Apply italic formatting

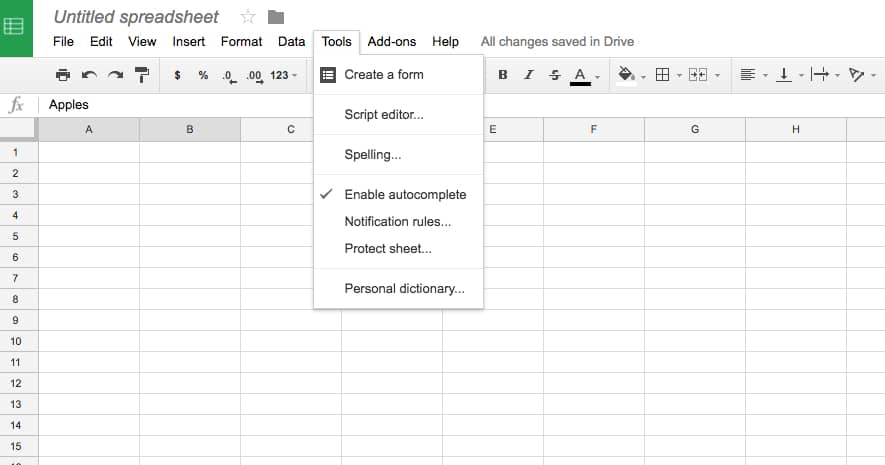click(x=529, y=75)
